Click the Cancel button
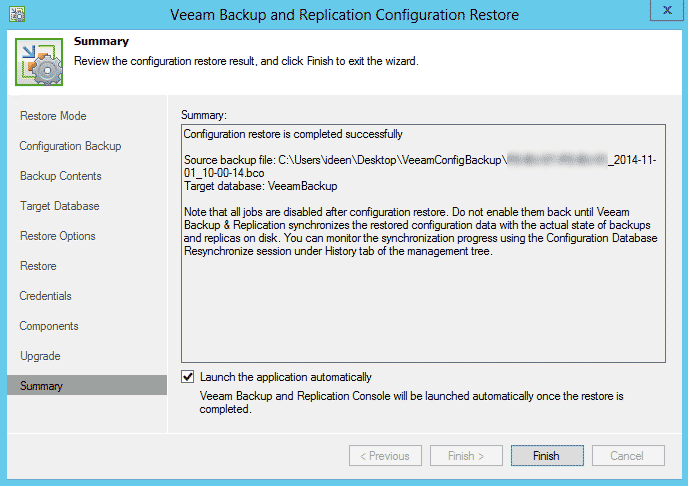 [628, 456]
